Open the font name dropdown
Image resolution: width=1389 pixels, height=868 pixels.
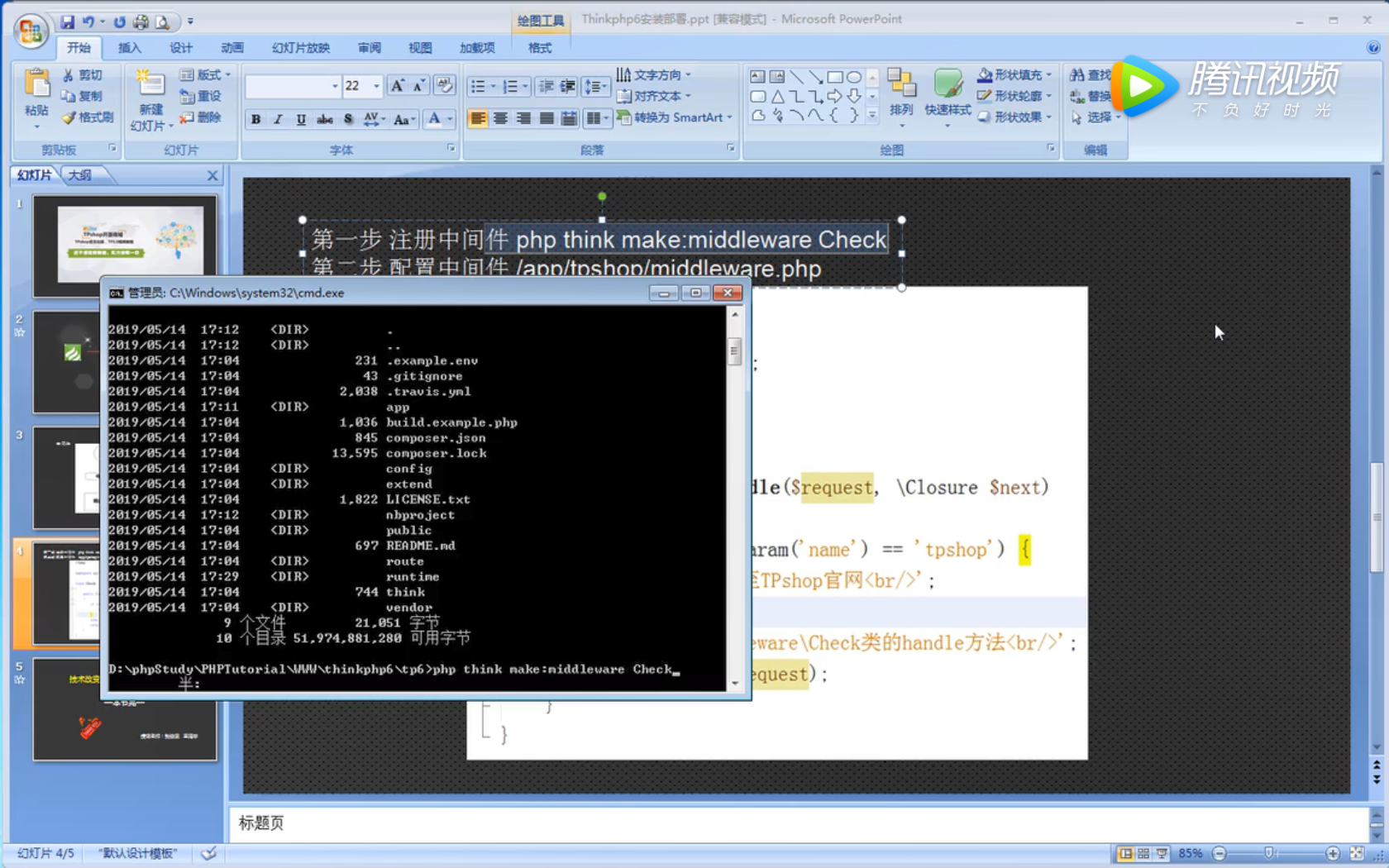point(335,86)
